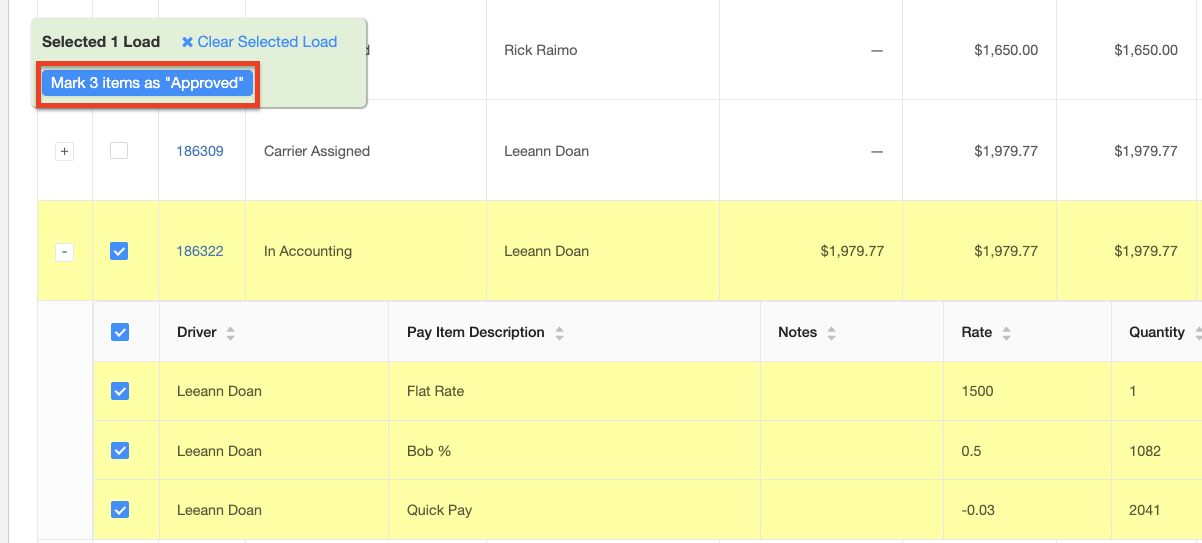Uncheck the checkbox for load 186322
This screenshot has width=1202, height=543.
click(x=119, y=251)
